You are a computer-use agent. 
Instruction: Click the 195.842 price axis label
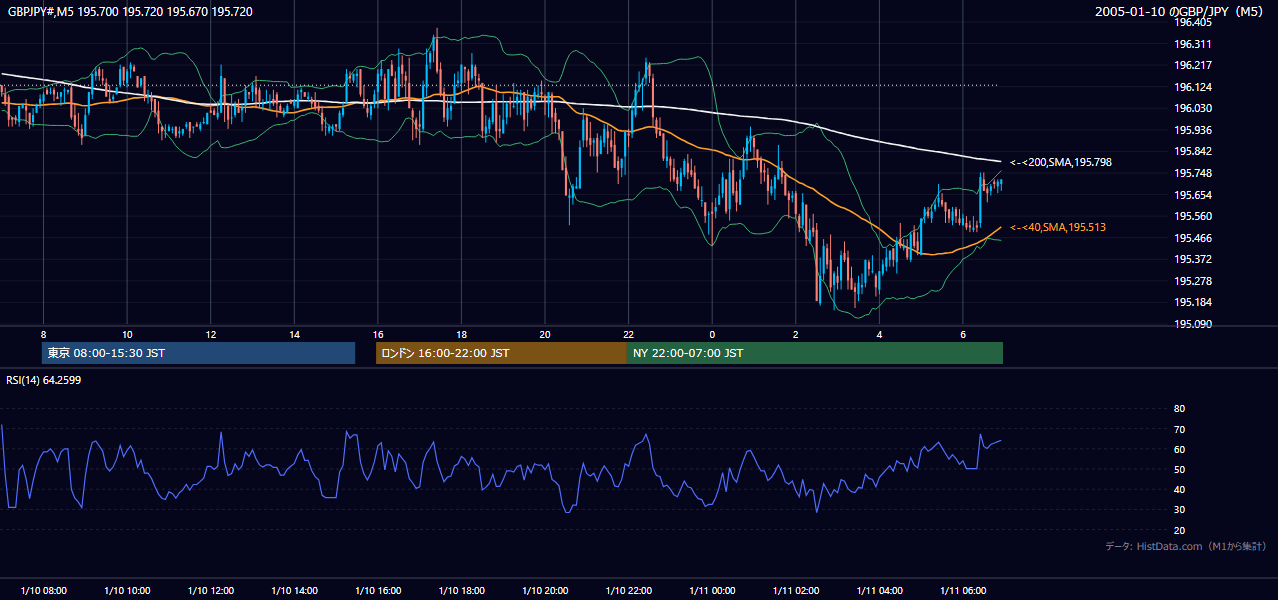[x=1193, y=151]
